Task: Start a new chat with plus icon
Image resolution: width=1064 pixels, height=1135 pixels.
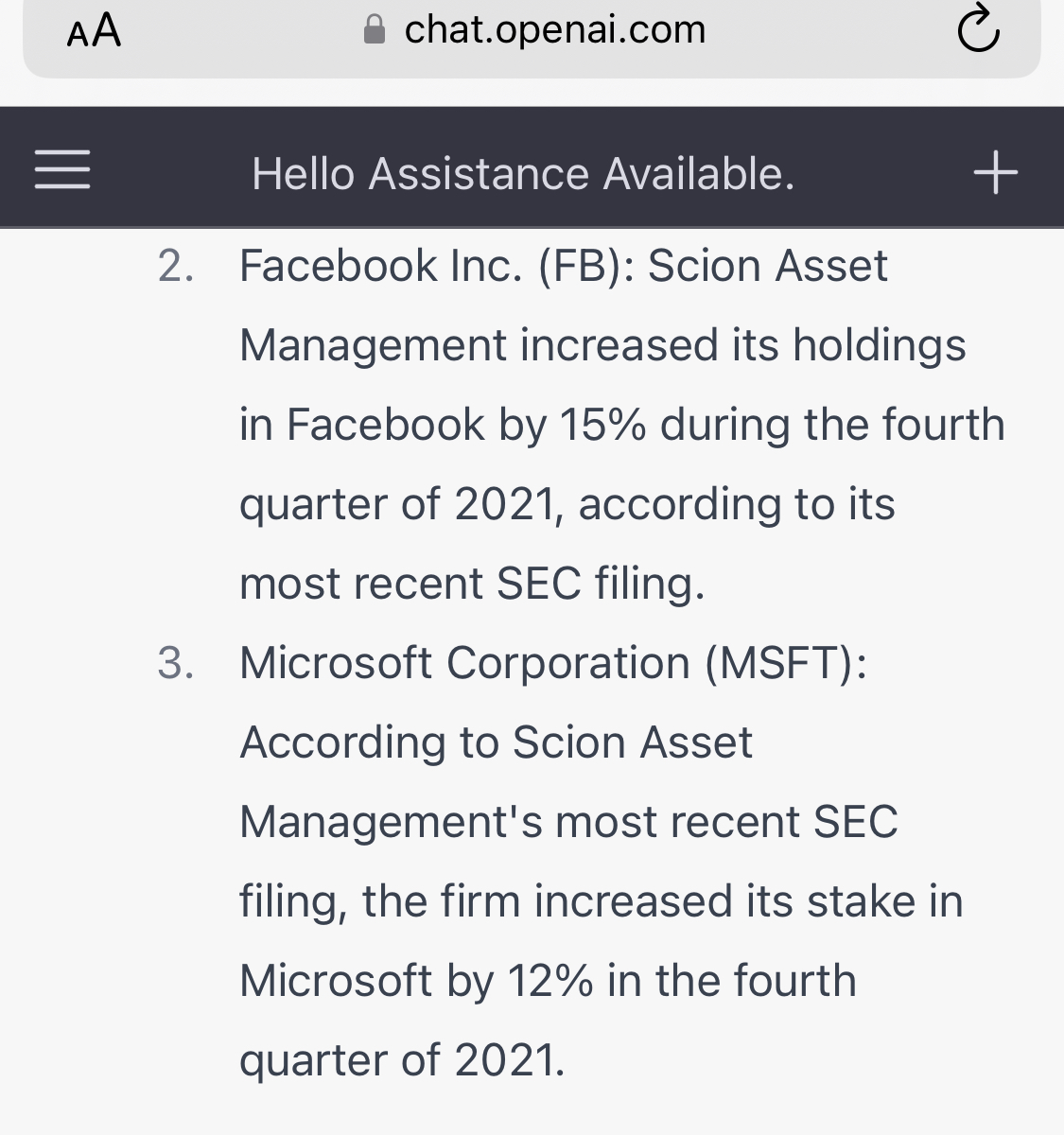Action: pos(995,173)
